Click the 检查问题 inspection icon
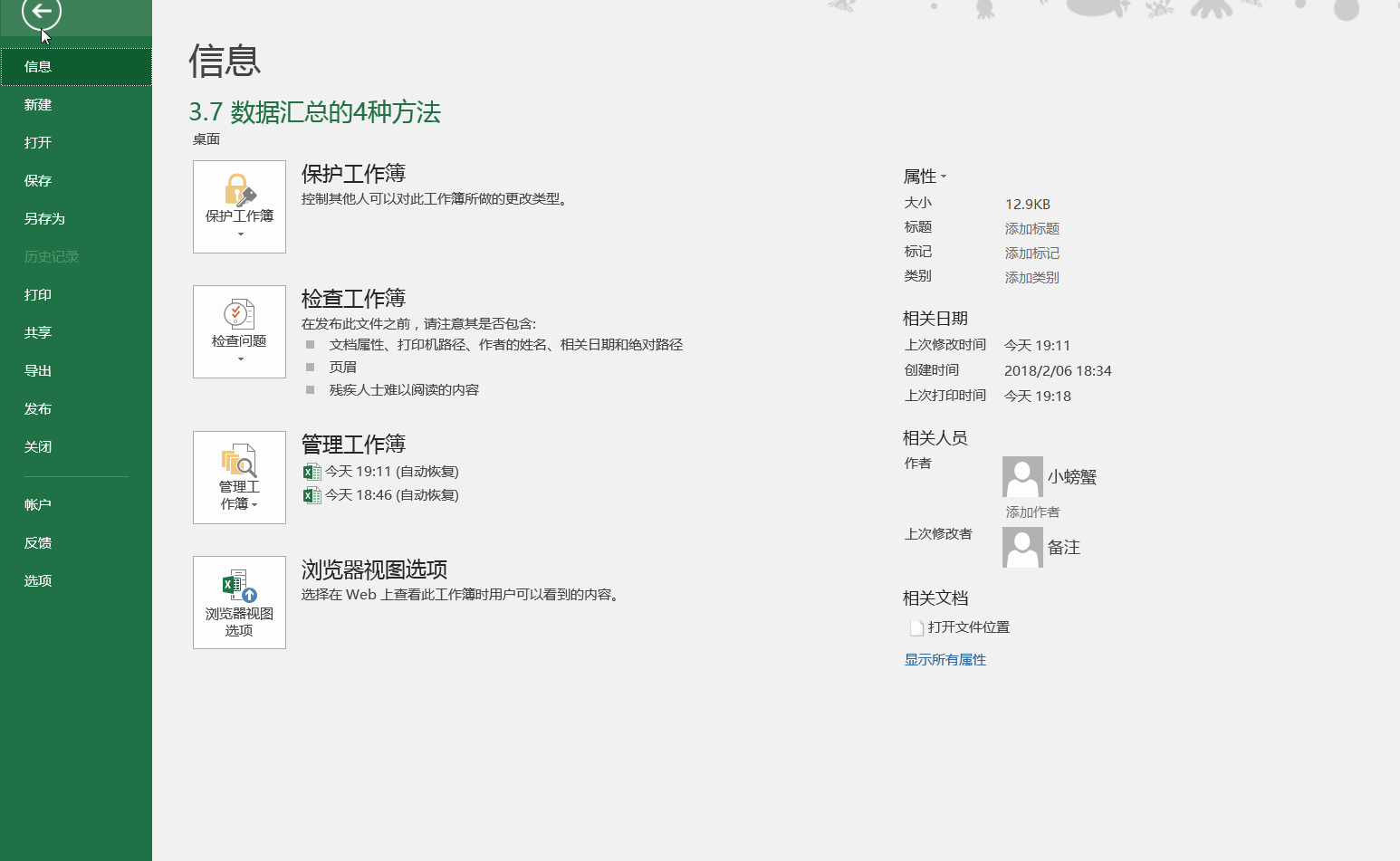This screenshot has width=1400, height=861. [238, 319]
